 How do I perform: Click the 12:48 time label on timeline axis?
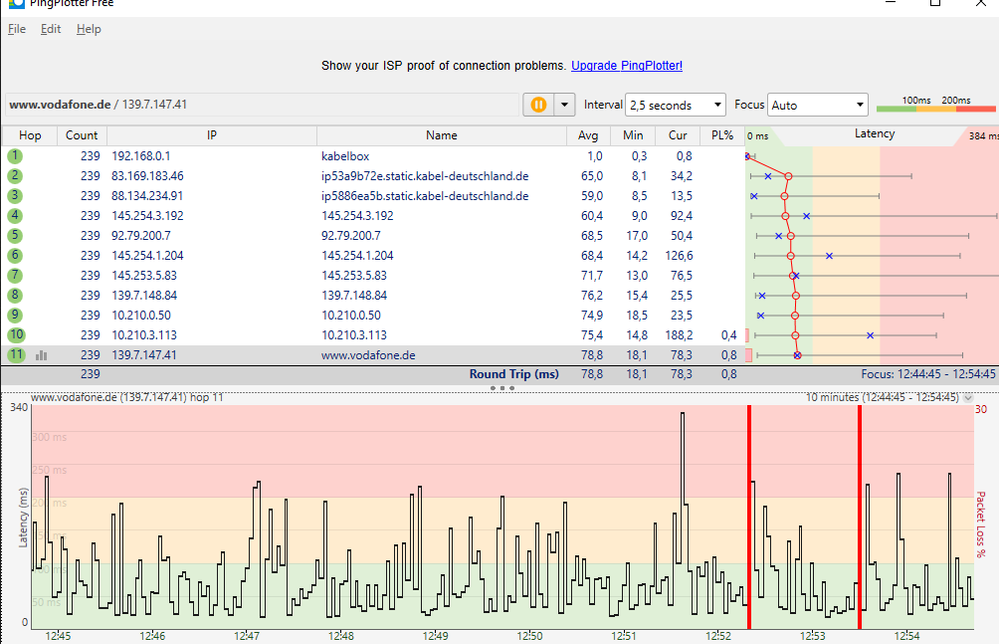coord(341,636)
